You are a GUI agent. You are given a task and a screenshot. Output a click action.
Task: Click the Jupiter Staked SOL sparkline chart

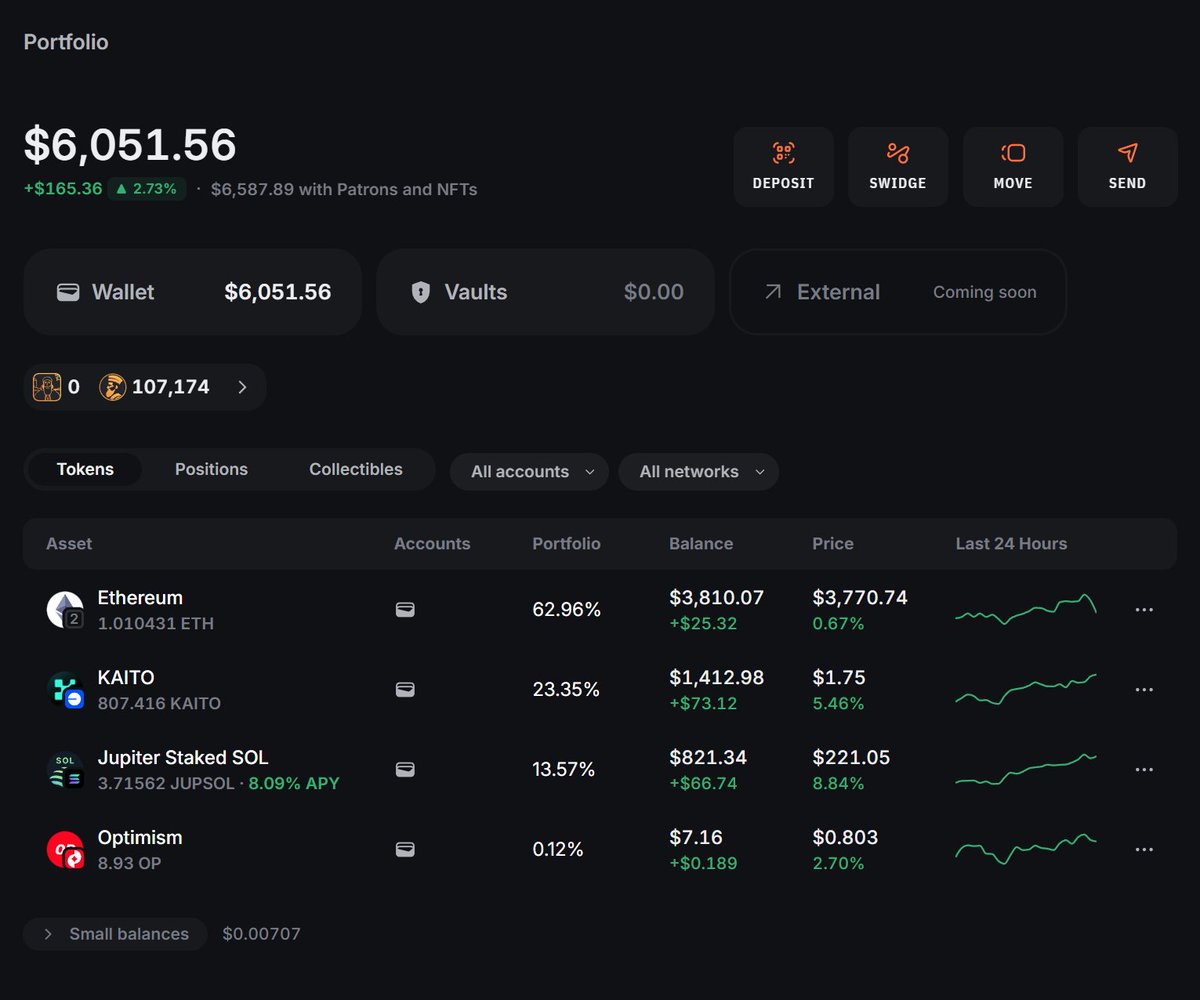(1026, 769)
